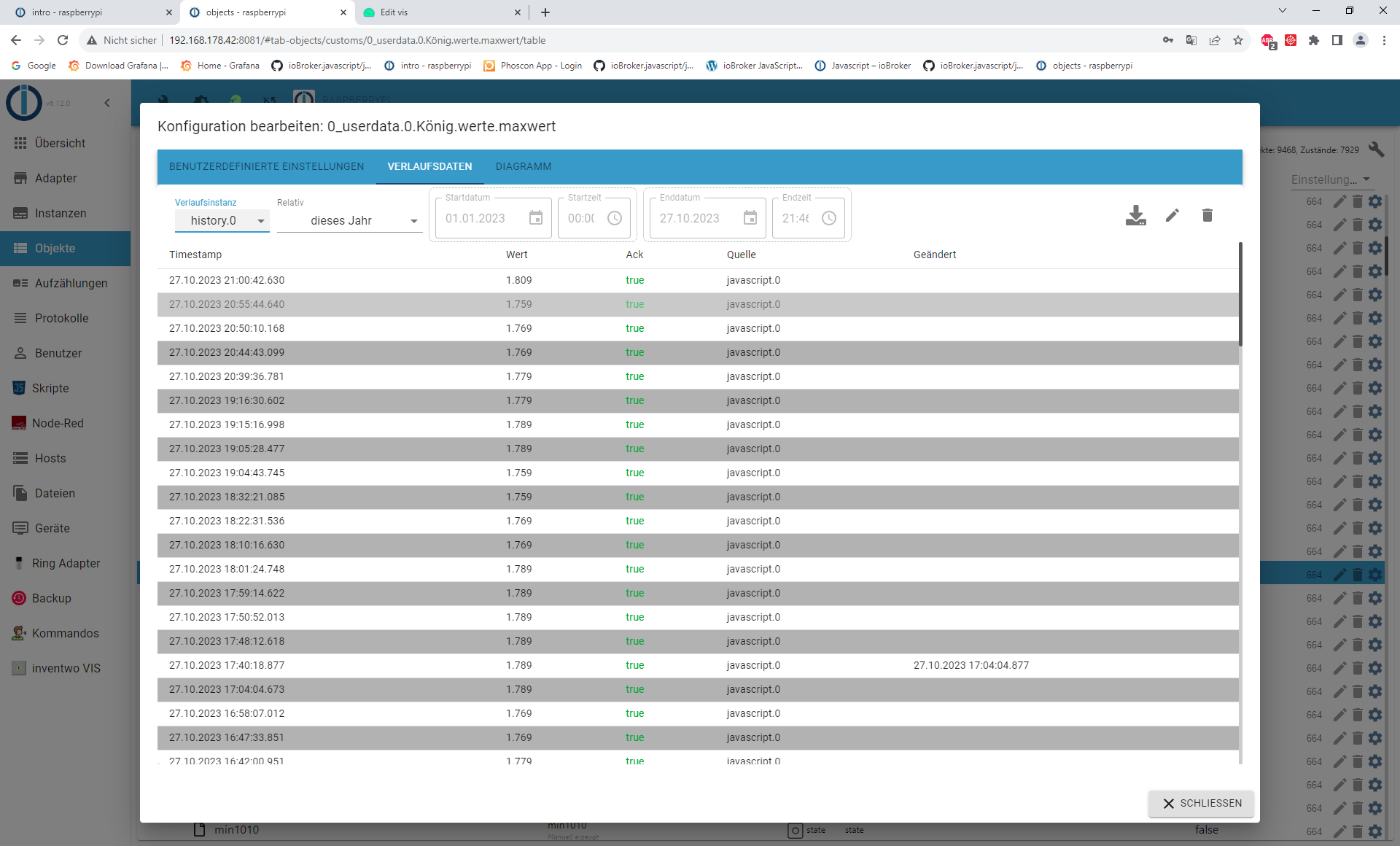Click the Startdatum 01.01.2023 field

click(494, 218)
